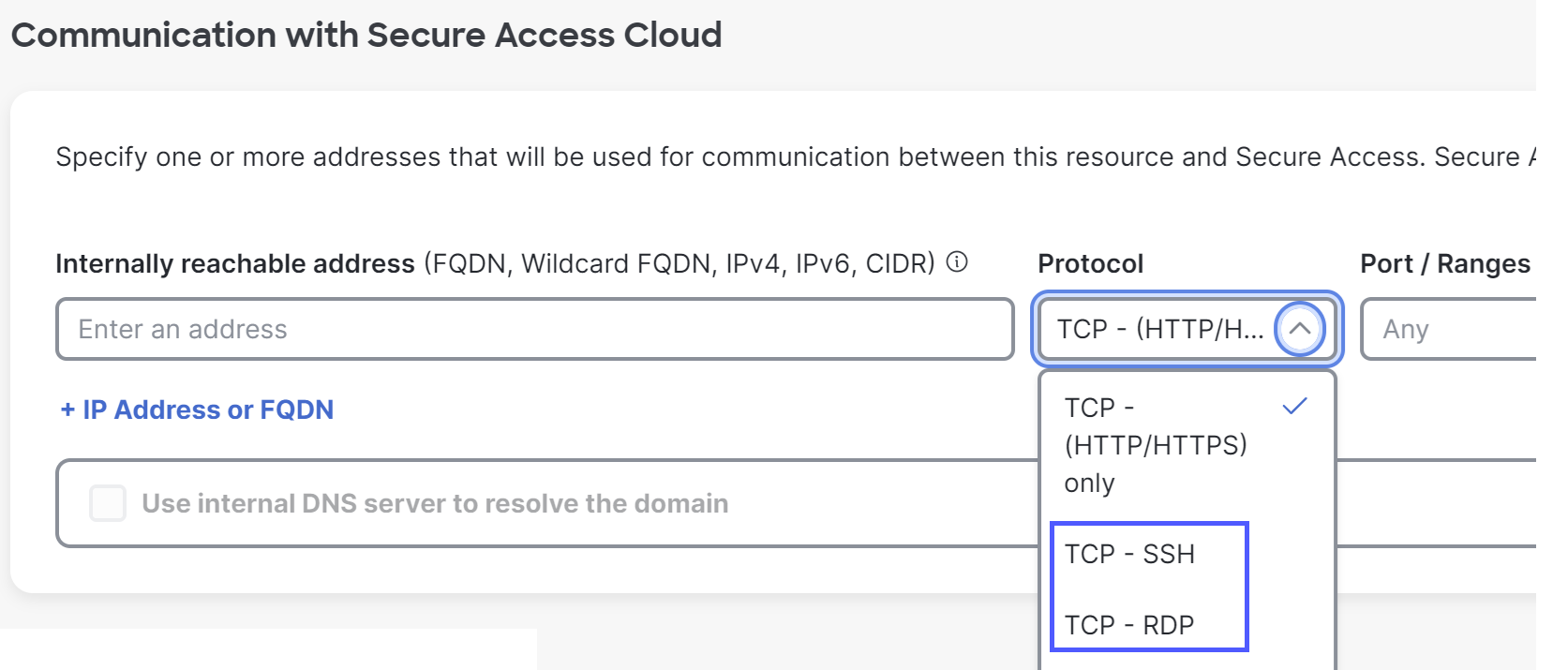Click the Port / Ranges column label
This screenshot has height=670, width=1568.
pyautogui.click(x=1445, y=263)
